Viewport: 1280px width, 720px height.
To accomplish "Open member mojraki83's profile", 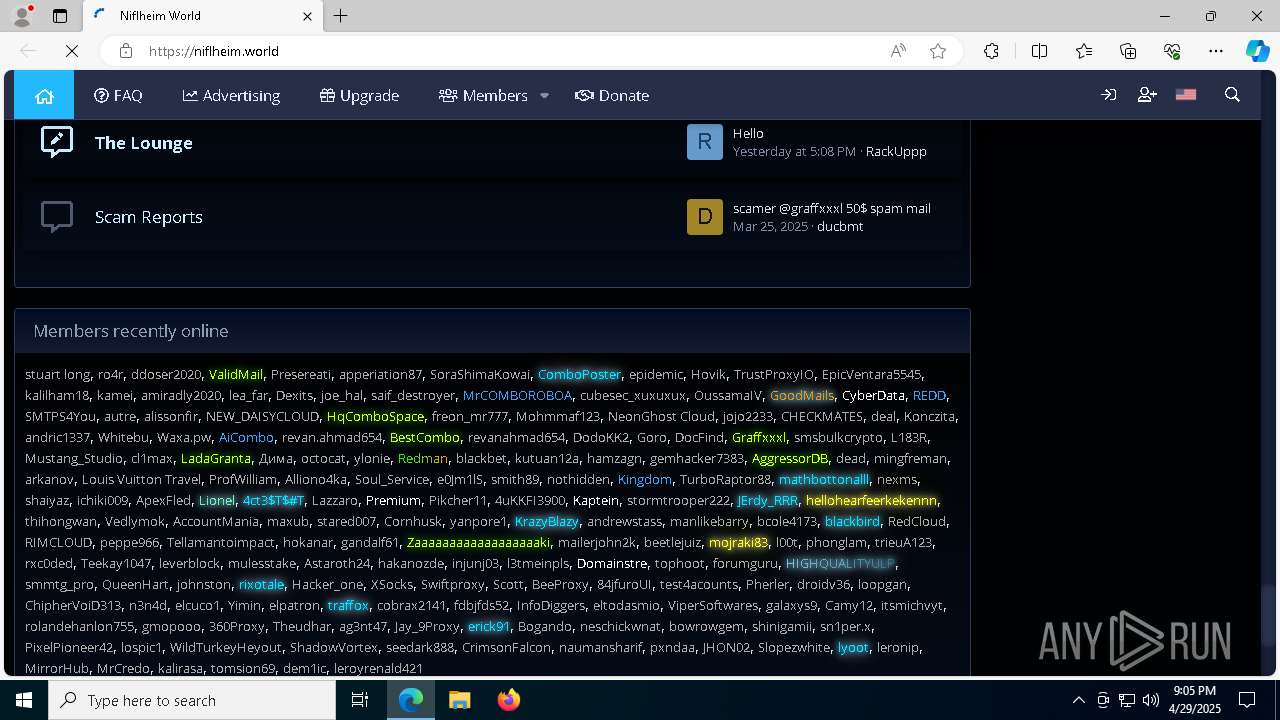I will click(x=738, y=542).
